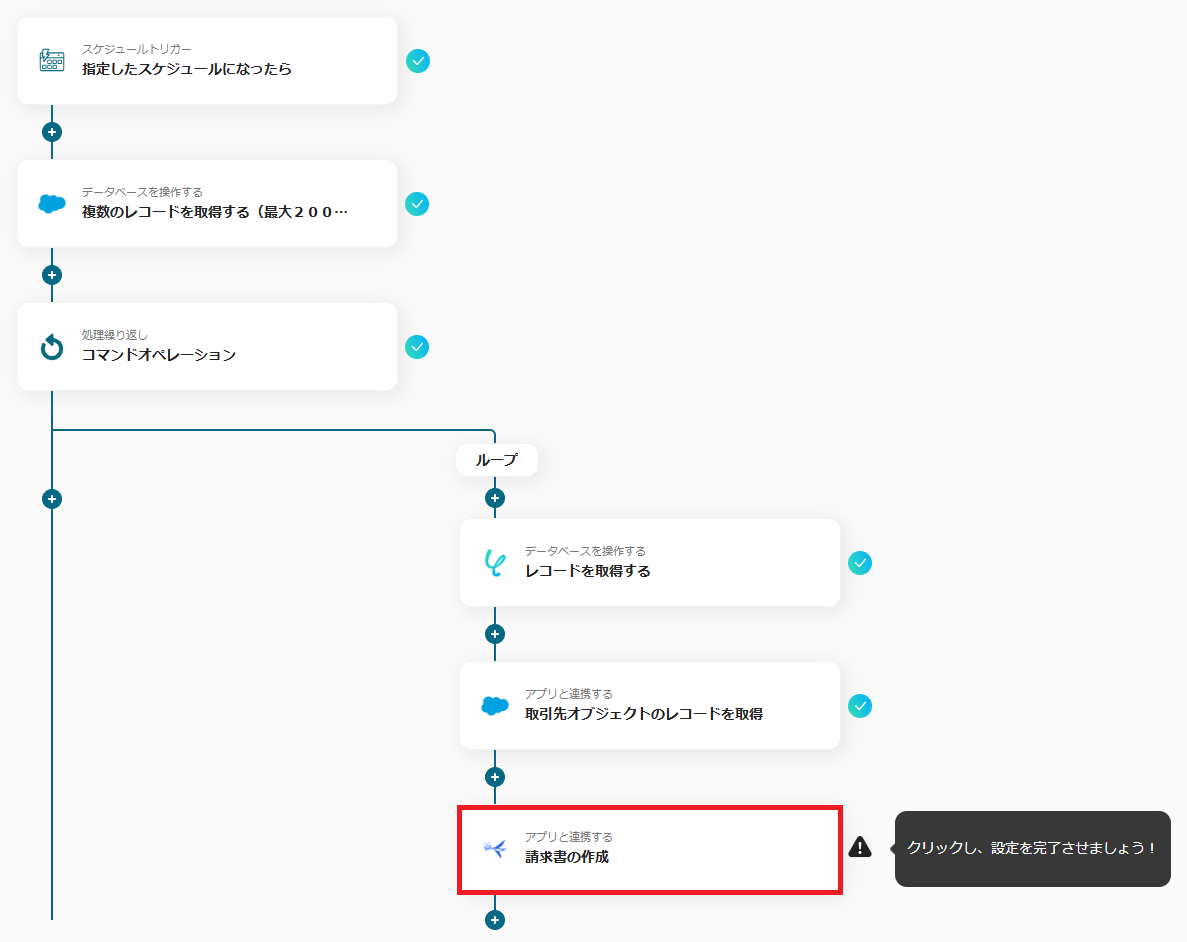
Task: Add a step below レコードを取得する
Action: pyautogui.click(x=495, y=634)
